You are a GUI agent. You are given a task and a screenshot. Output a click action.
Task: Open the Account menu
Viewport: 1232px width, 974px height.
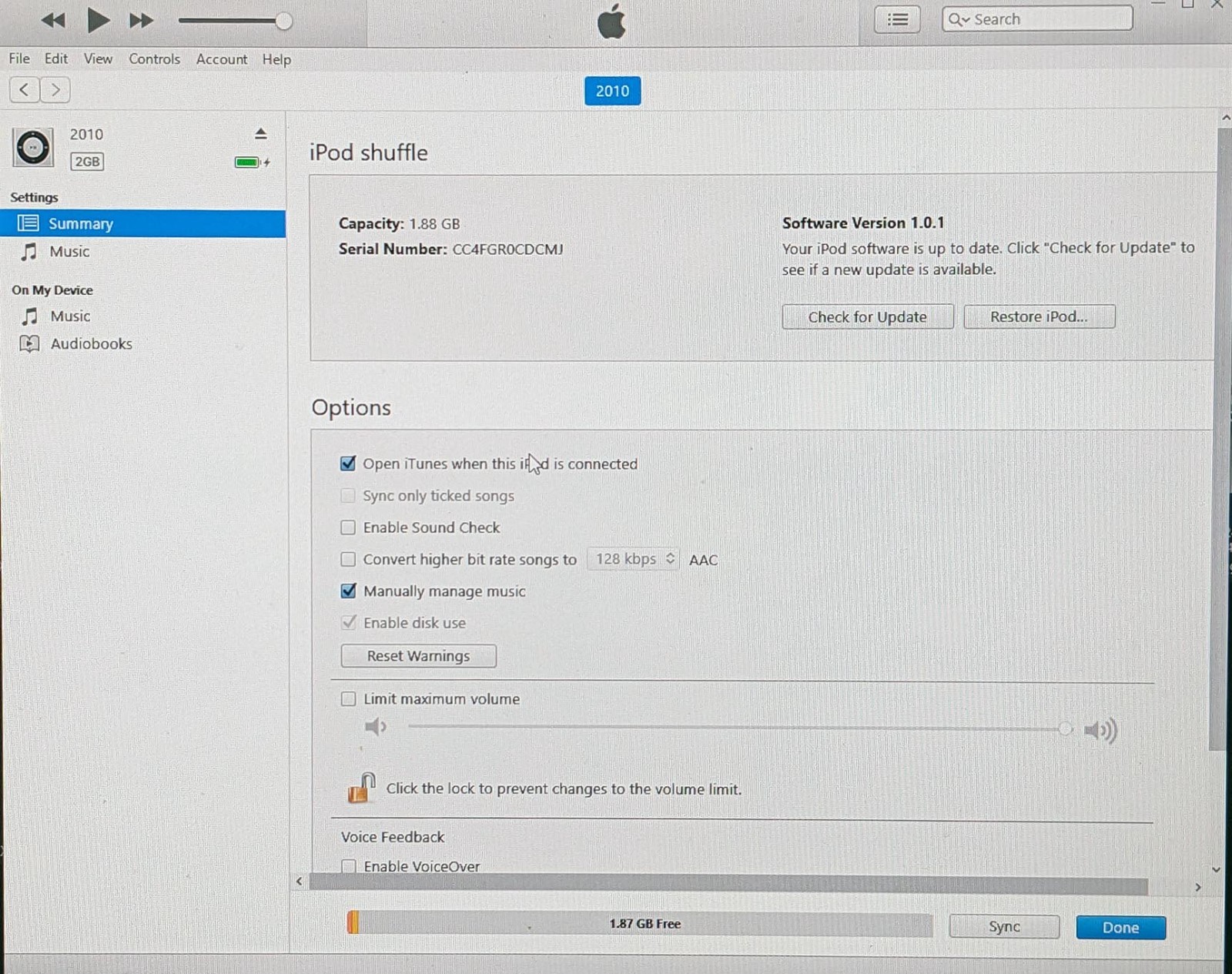pos(222,59)
